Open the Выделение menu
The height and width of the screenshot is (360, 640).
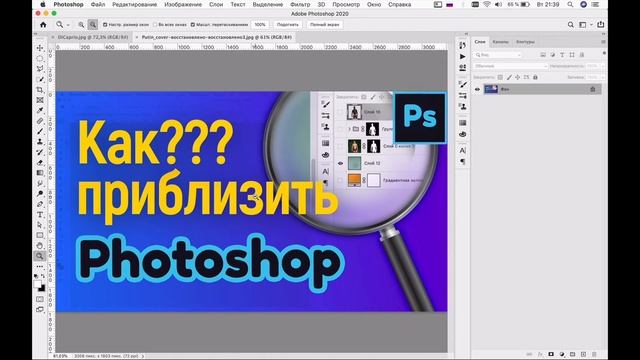(x=268, y=4)
